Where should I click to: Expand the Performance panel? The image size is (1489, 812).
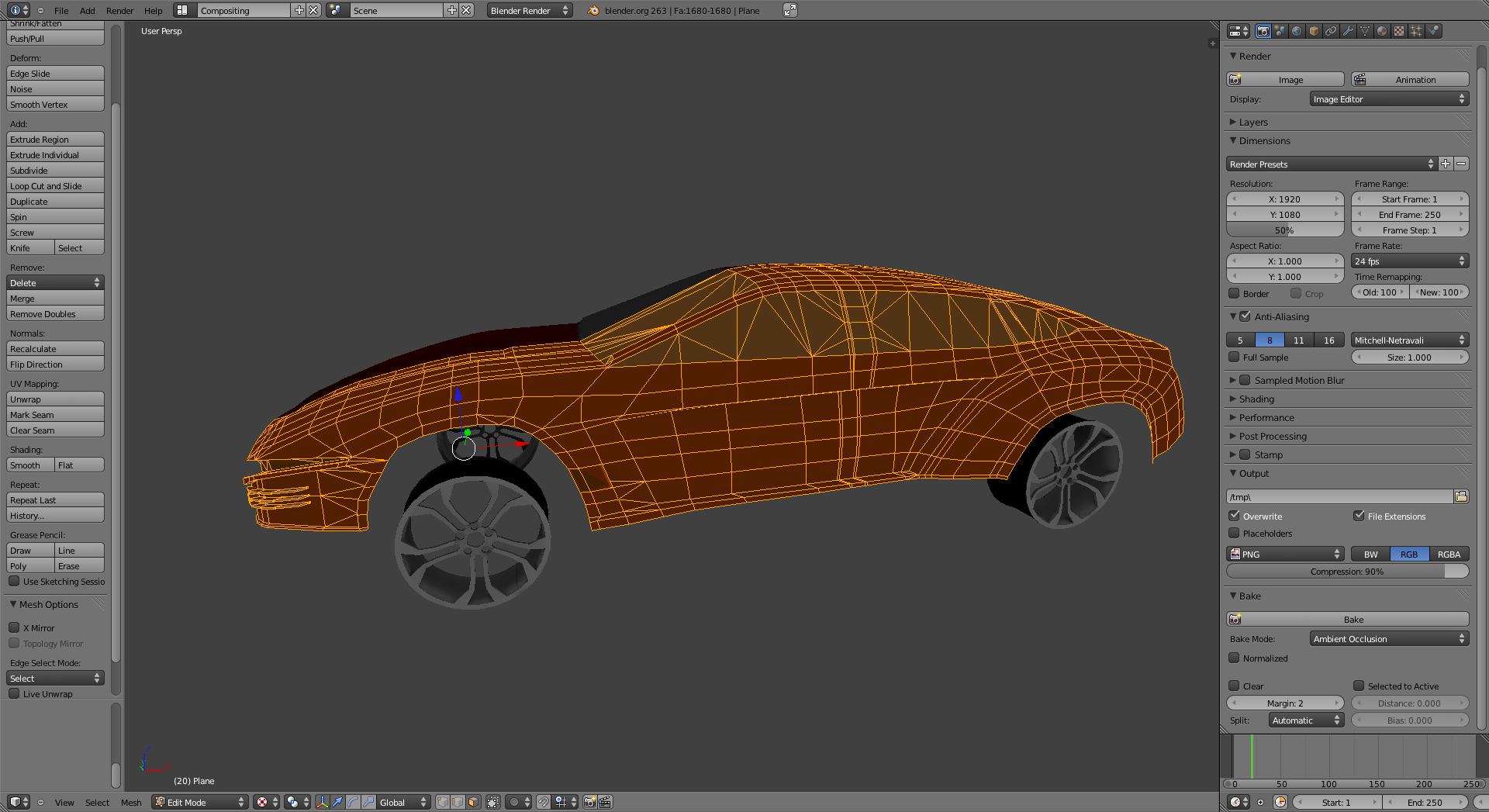click(1266, 417)
